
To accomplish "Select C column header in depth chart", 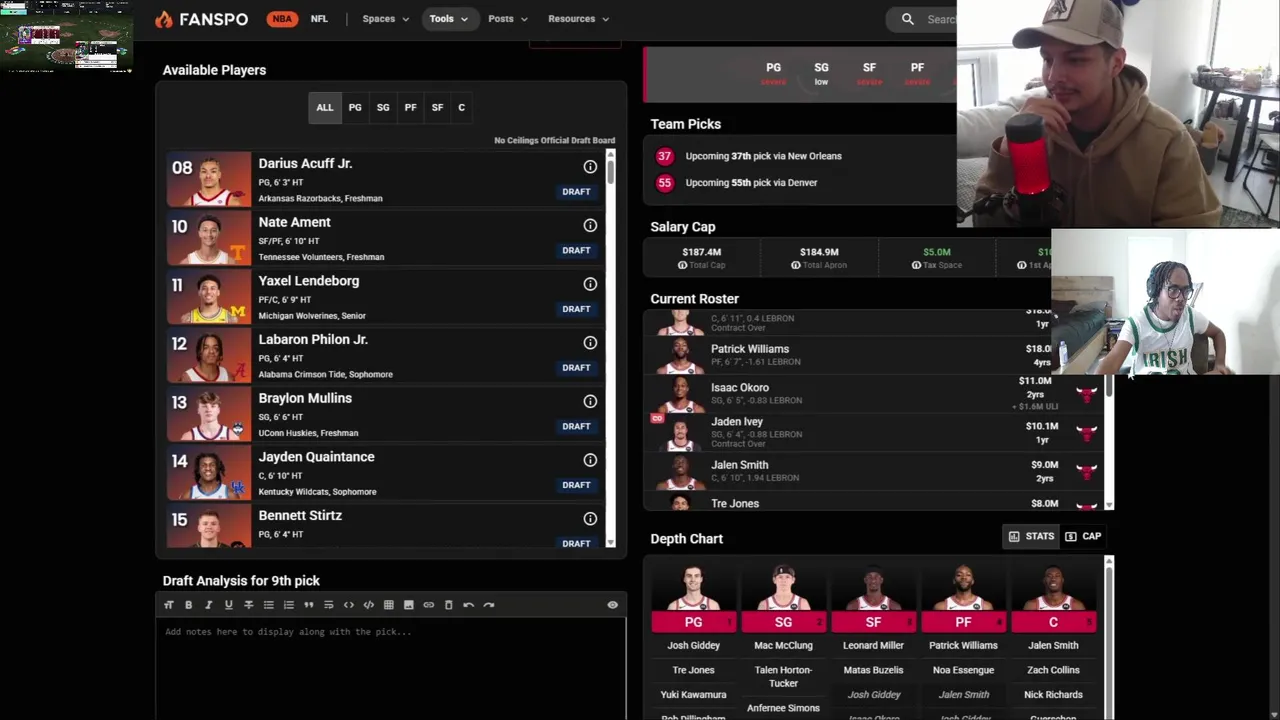I will coord(1053,622).
